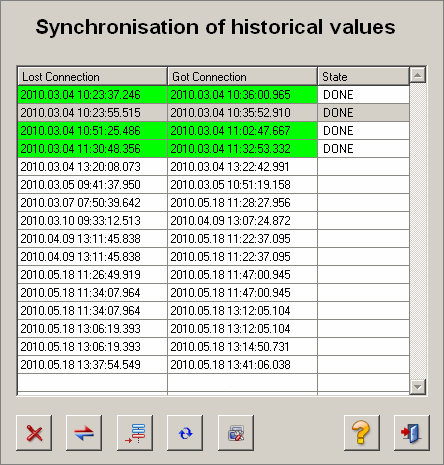Image resolution: width=444 pixels, height=465 pixels.
Task: Click the got connection cell 2010.05.18 13:41:06.038
Action: click(242, 365)
